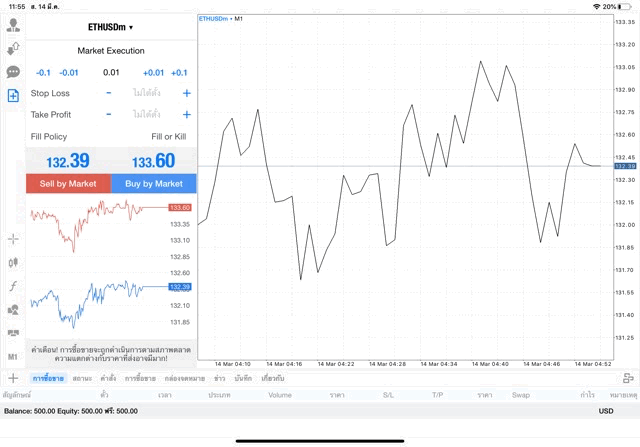
Task: Decrease volume by 0.1
Action: [x=43, y=72]
